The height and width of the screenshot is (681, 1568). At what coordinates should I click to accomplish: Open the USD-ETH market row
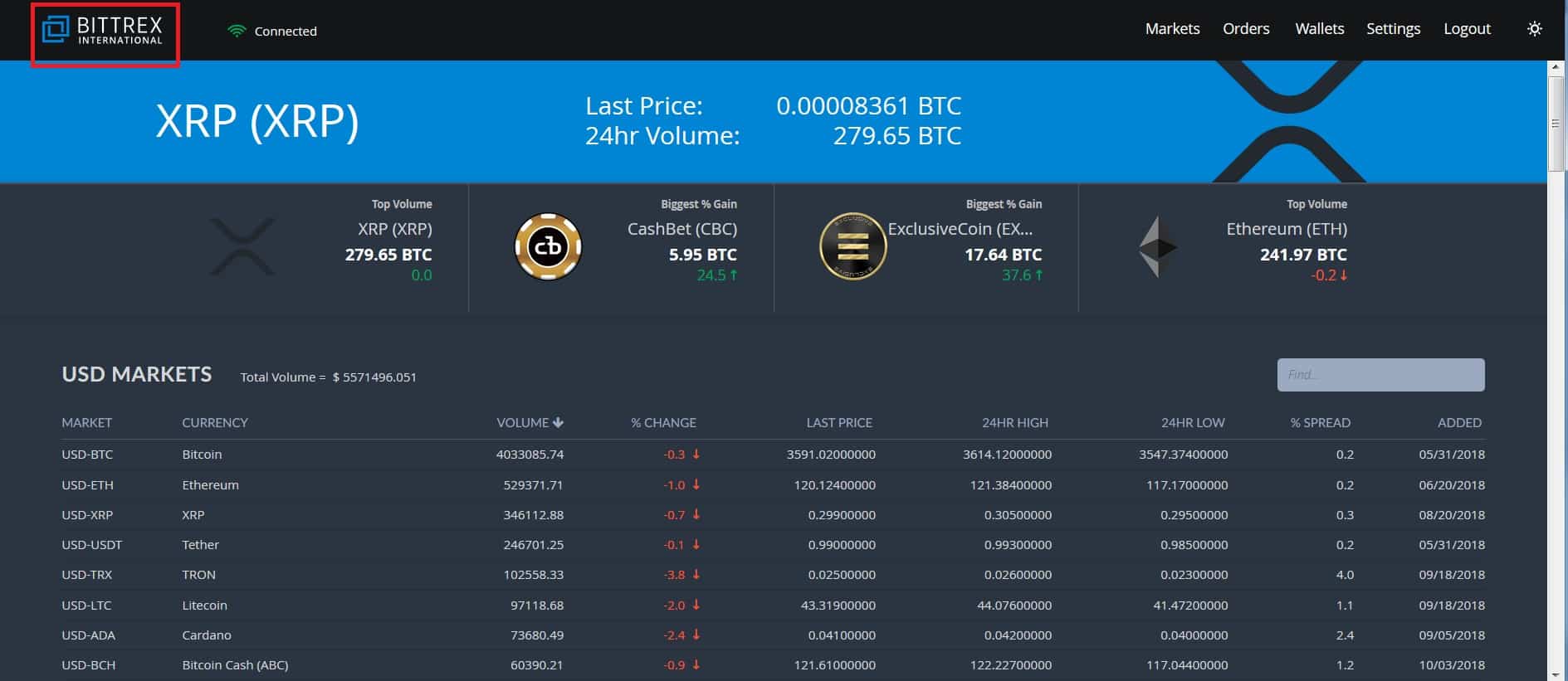click(x=773, y=484)
